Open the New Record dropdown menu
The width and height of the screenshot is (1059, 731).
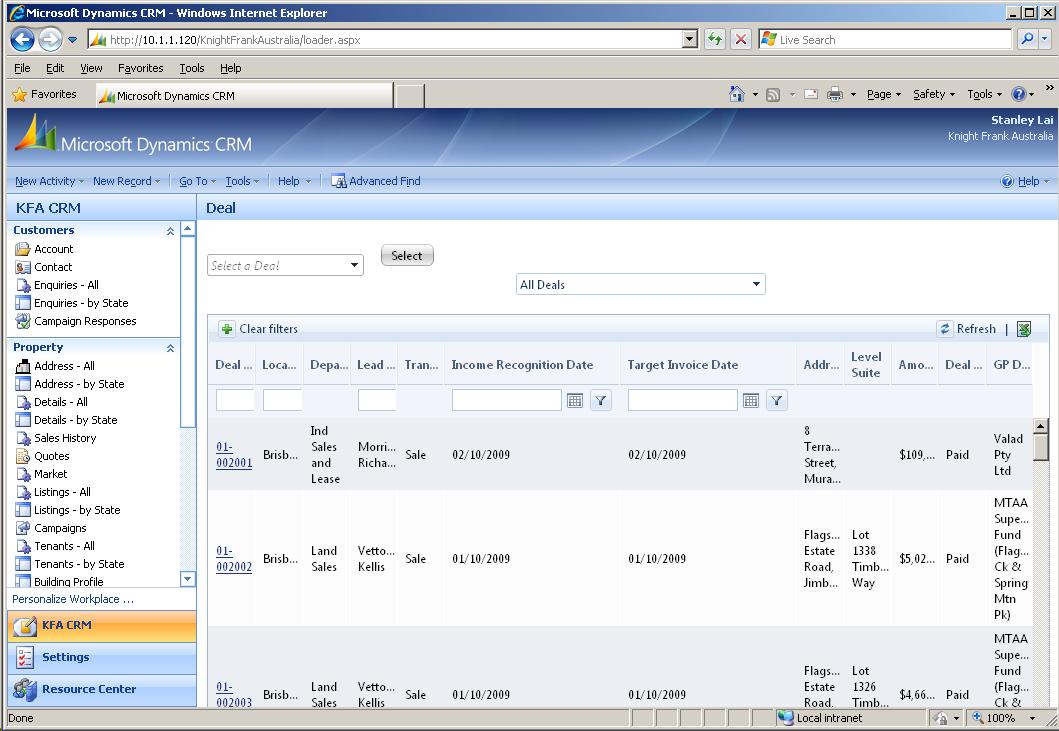click(x=126, y=181)
